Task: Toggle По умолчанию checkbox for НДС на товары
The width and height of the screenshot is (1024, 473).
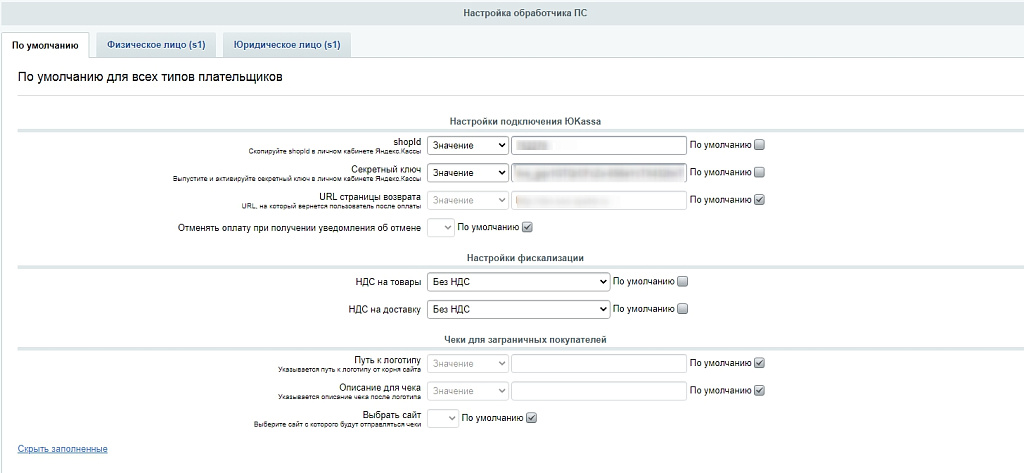Action: coord(682,282)
